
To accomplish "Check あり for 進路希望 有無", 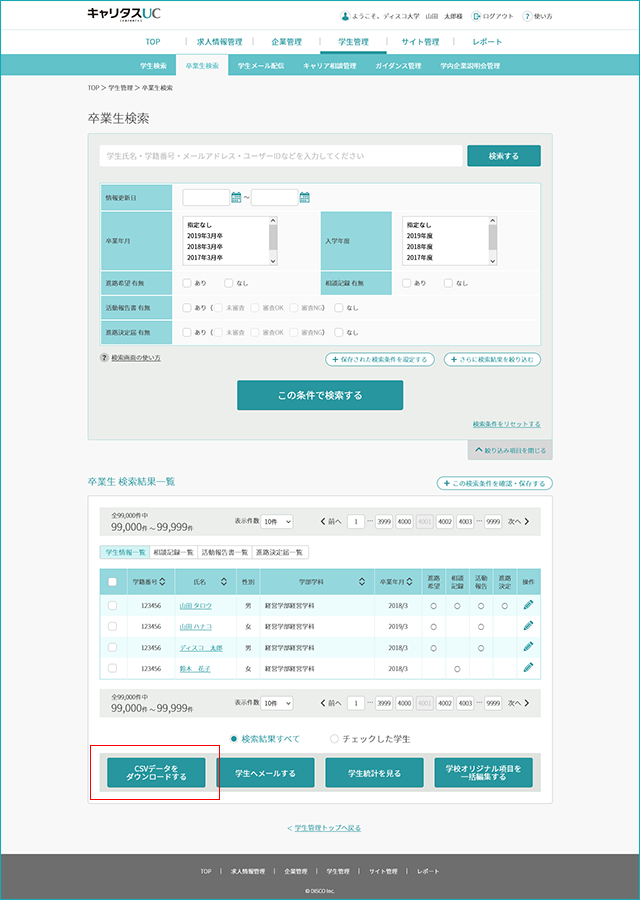I will [x=187, y=283].
